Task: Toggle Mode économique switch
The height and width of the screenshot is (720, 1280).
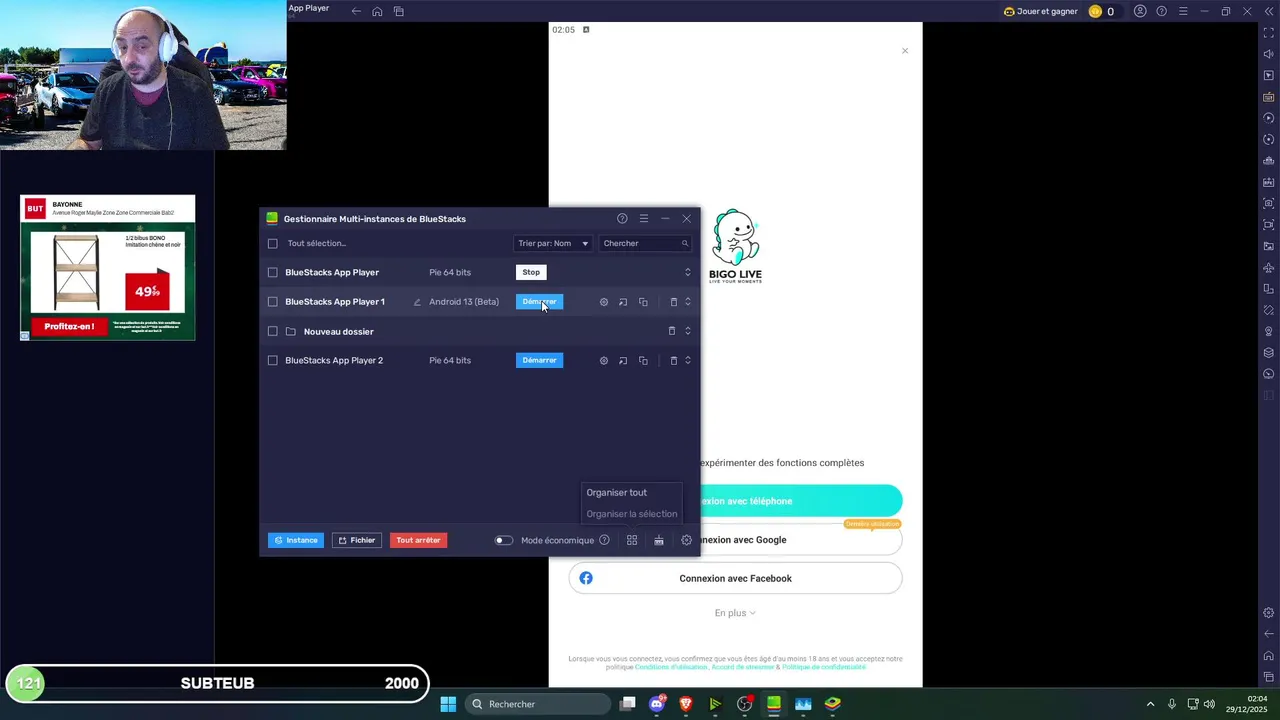Action: pyautogui.click(x=504, y=540)
